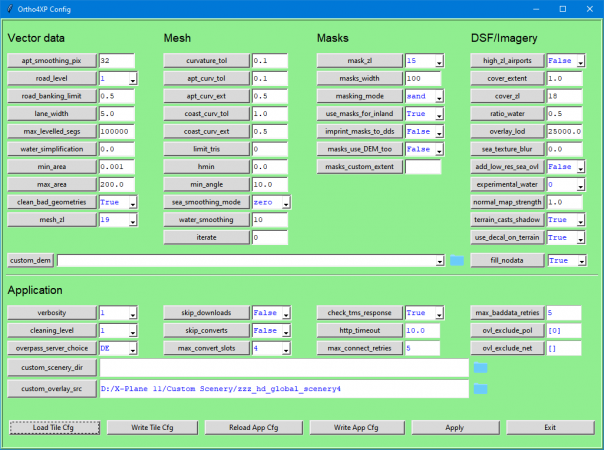604x450 pixels.
Task: Open max_convert_slots dropdown showing 4
Action: tap(286, 348)
